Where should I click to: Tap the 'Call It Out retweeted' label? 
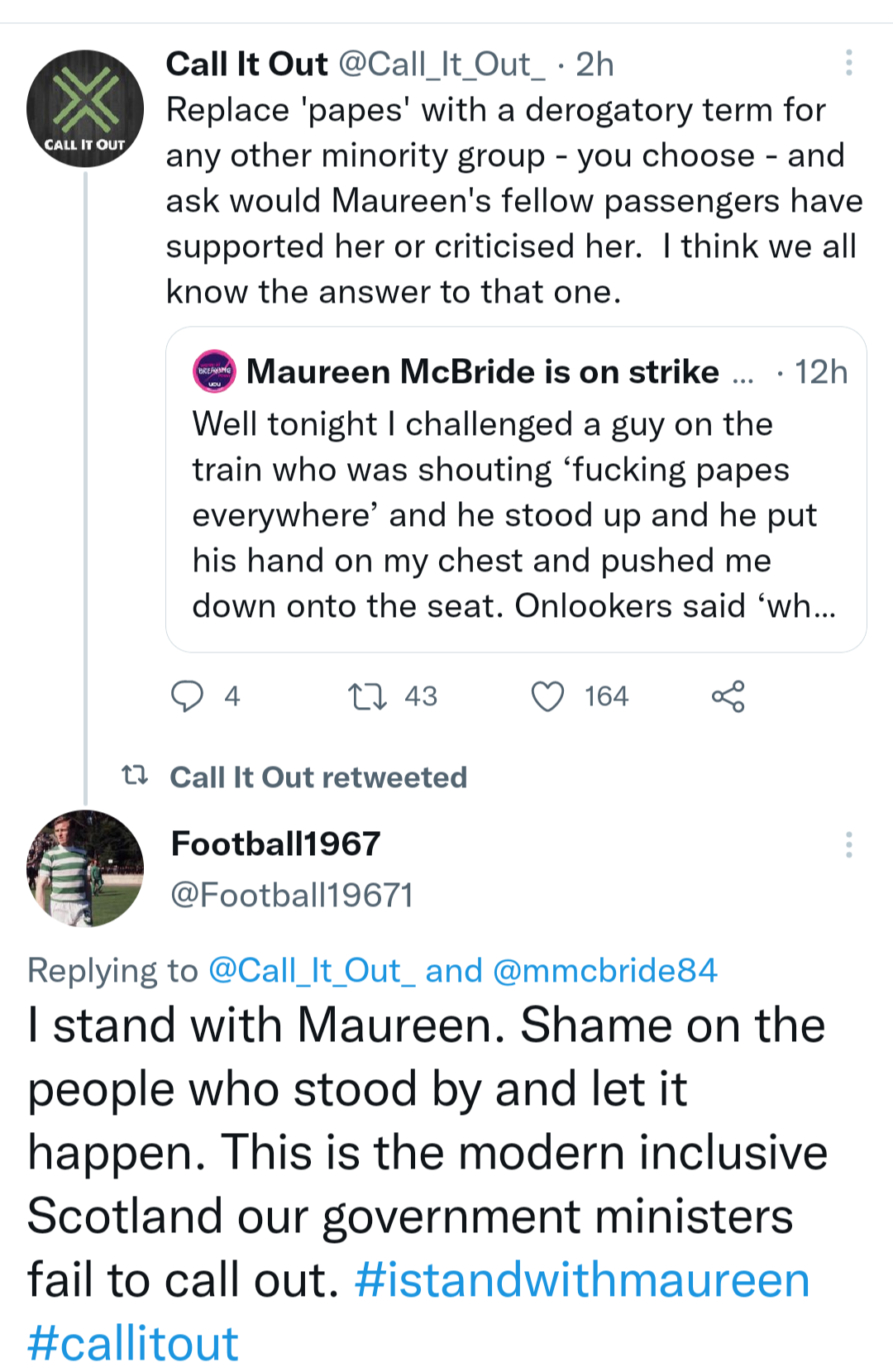coord(318,777)
